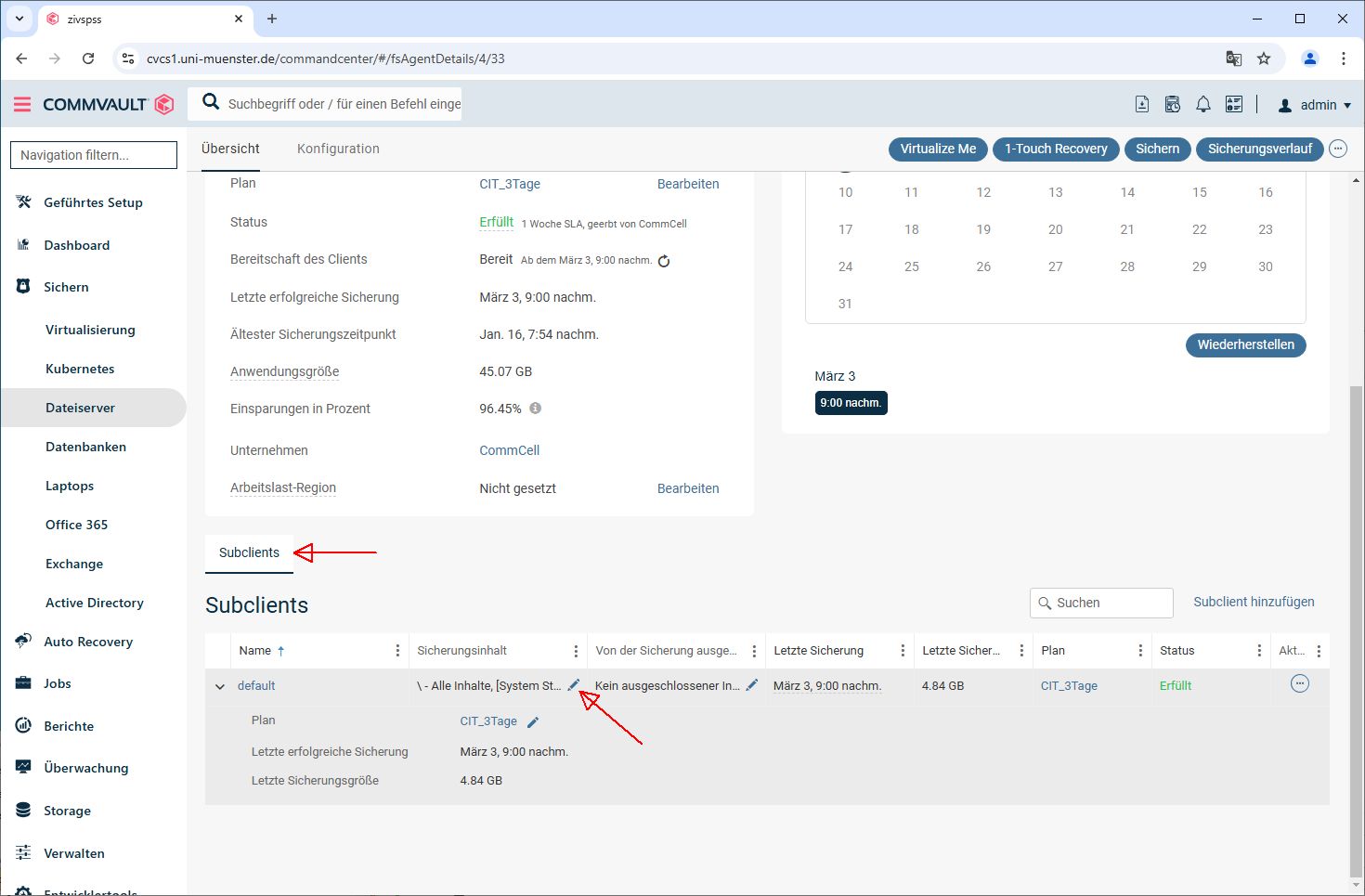This screenshot has height=896, width=1365.
Task: Toggle the hamburger navigation menu
Action: [x=22, y=105]
